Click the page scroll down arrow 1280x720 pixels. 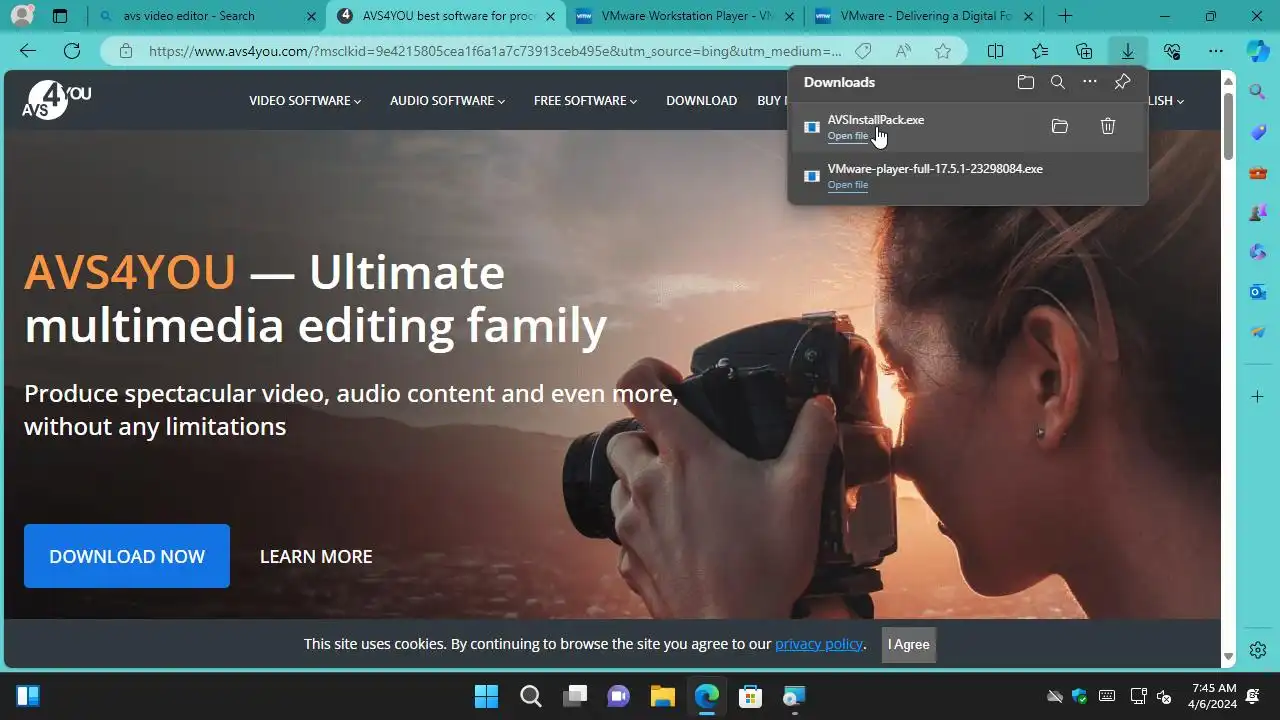tap(1229, 658)
